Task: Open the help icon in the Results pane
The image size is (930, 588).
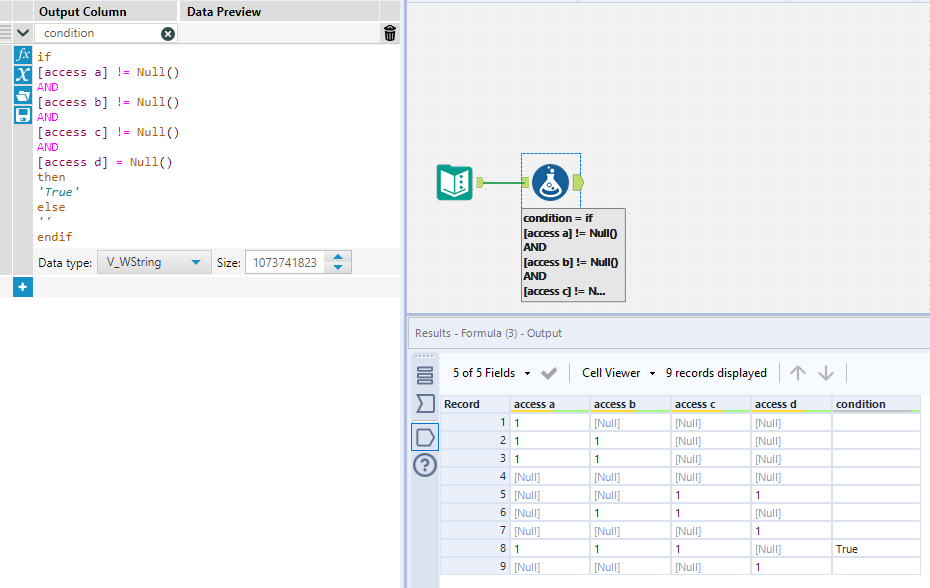Action: (x=424, y=465)
